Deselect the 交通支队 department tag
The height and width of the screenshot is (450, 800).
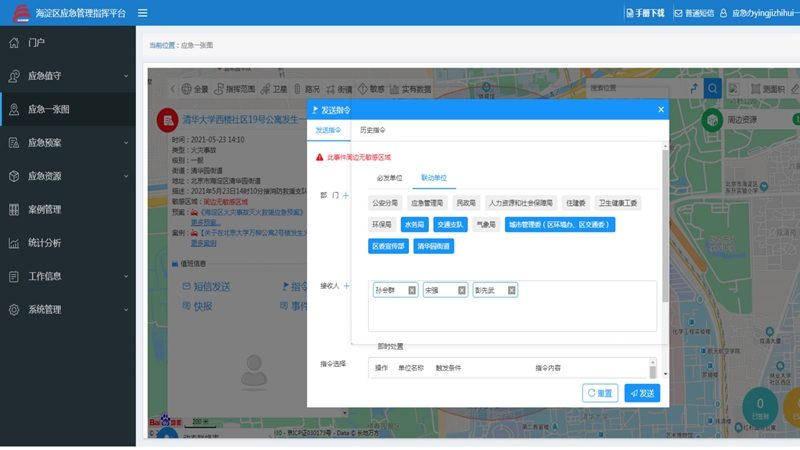[x=450, y=224]
